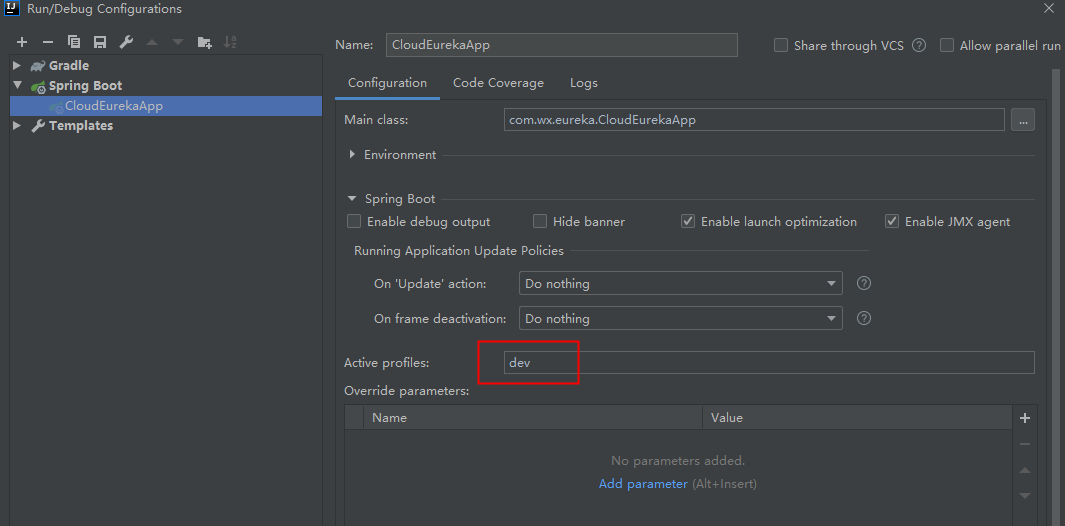Switch to Logs tab

point(583,83)
